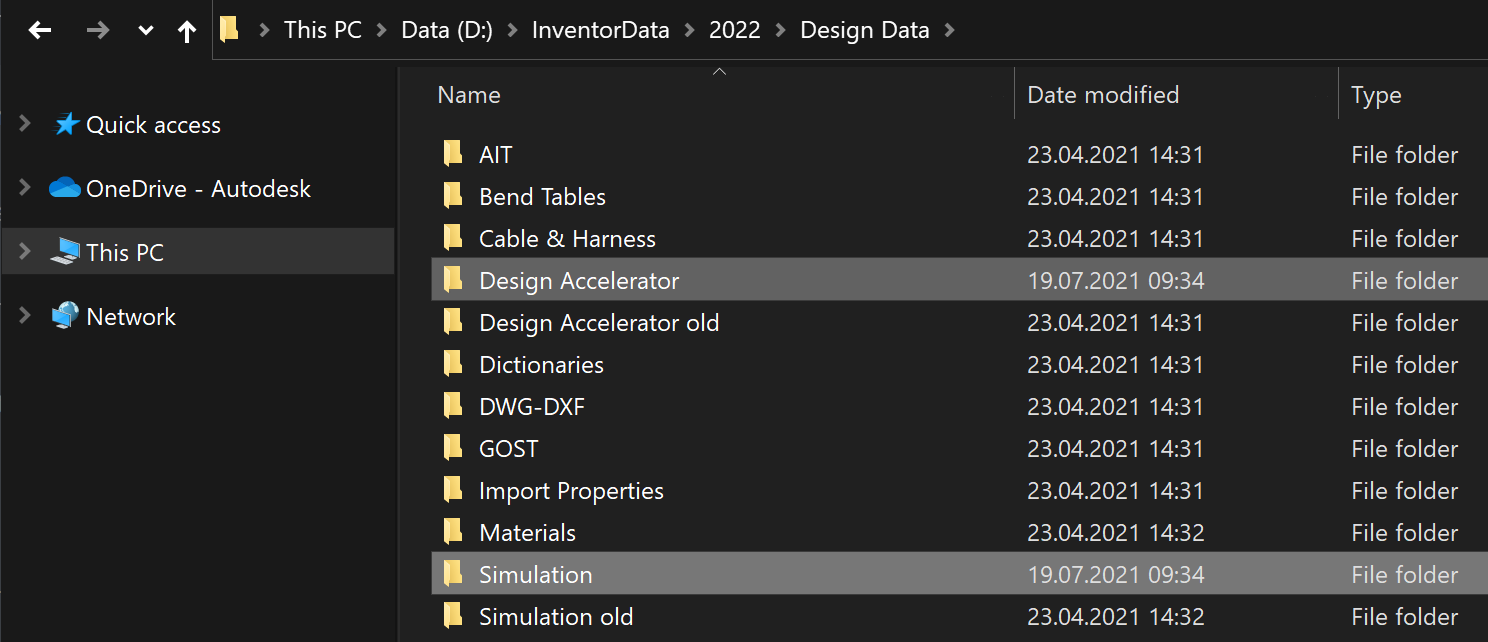This screenshot has height=642, width=1488.
Task: Sort files by Name column
Action: point(468,94)
